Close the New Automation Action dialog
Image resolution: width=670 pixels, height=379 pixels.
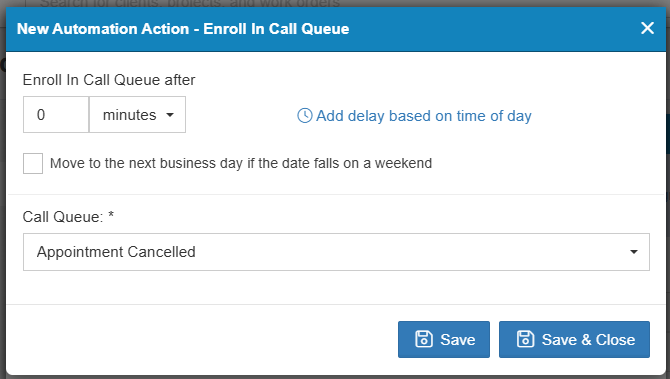pyautogui.click(x=647, y=28)
